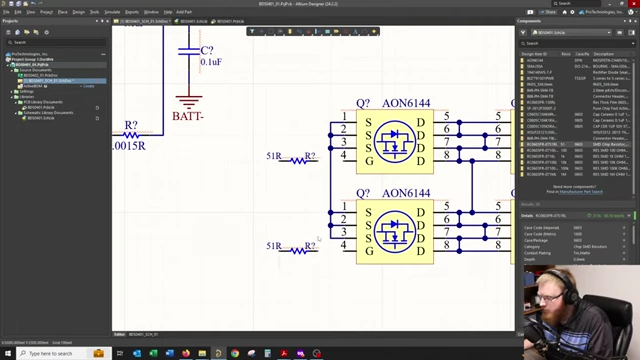Select the Editor tab at bottom

pos(119,334)
